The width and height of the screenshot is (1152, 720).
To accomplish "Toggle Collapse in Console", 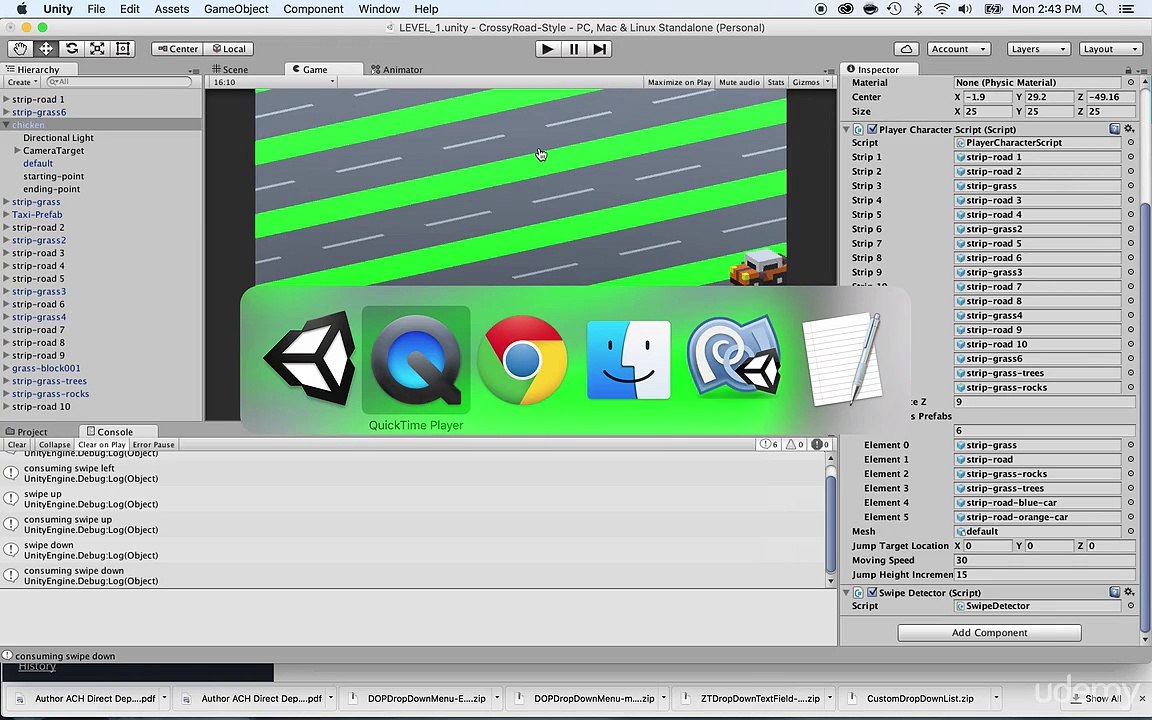I will (x=54, y=444).
